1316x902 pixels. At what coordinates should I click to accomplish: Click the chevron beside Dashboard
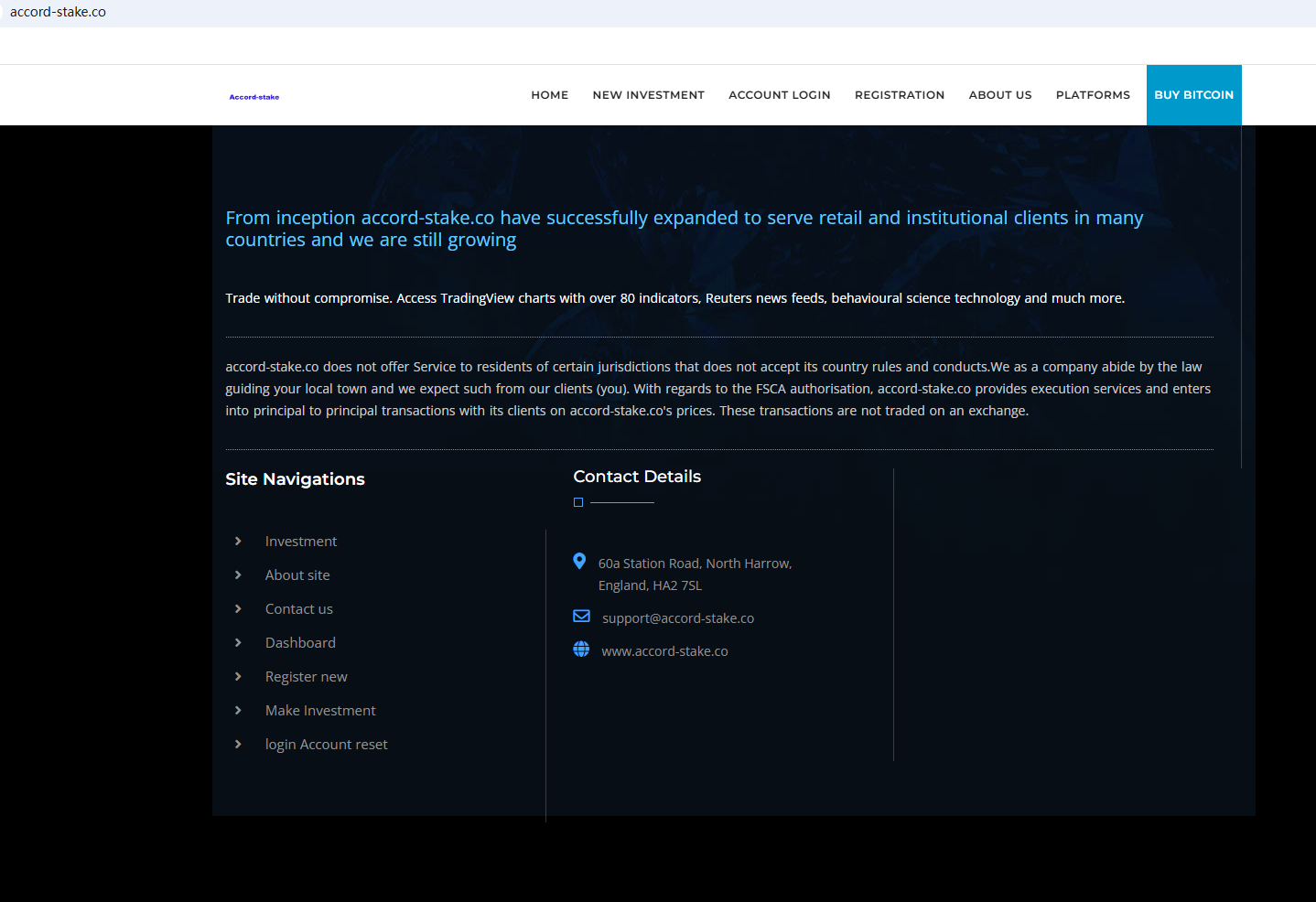[238, 642]
